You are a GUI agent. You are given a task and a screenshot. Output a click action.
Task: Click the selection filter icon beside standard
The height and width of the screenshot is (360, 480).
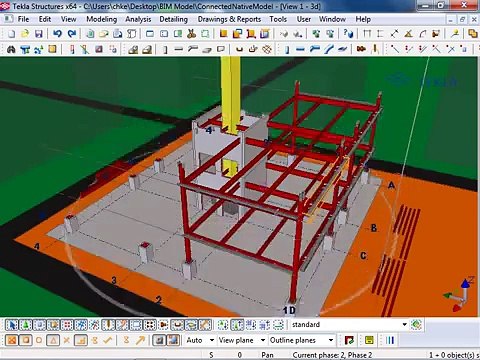[x=417, y=324]
